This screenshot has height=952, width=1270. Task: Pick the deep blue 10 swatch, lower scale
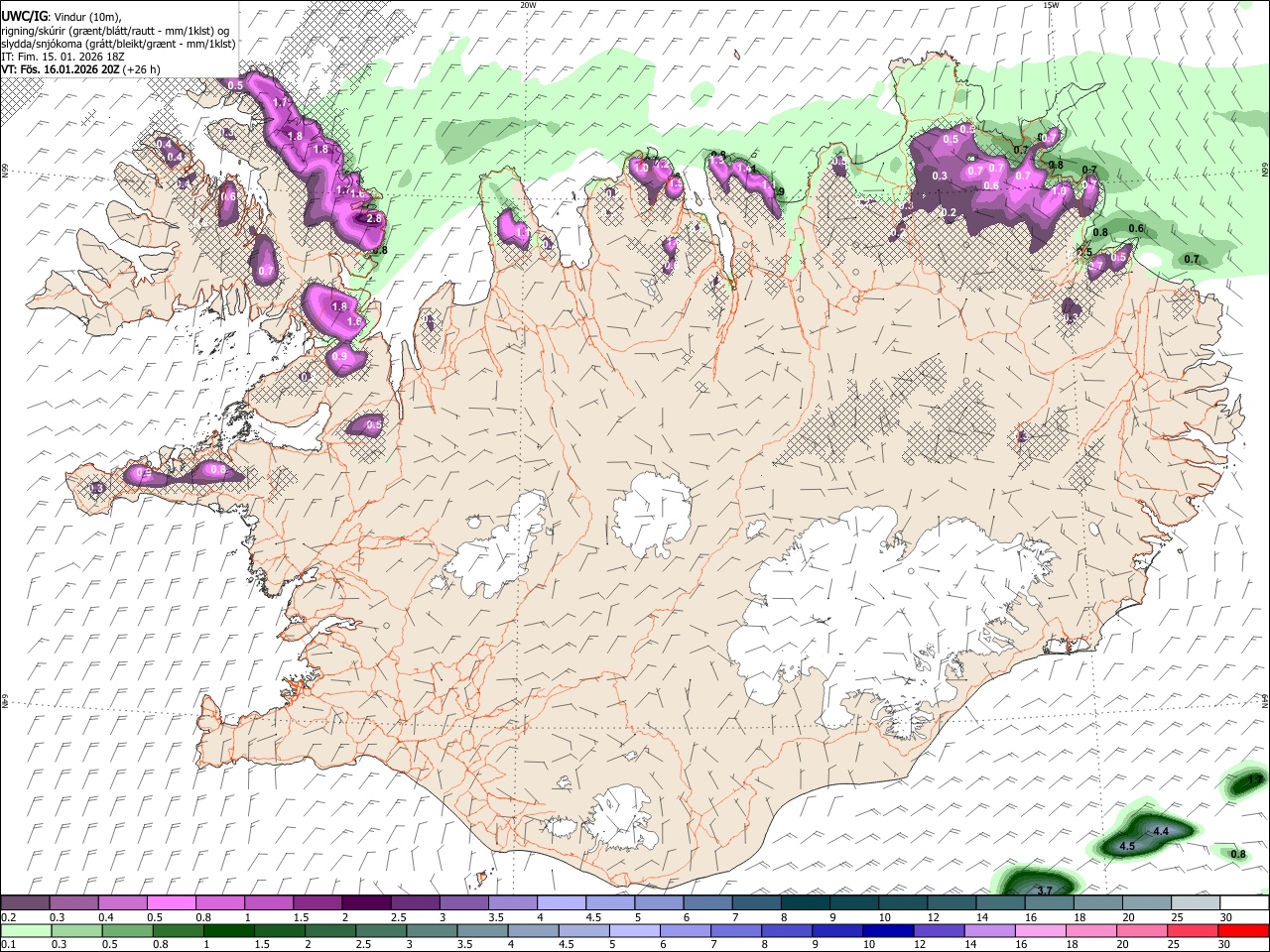point(888,930)
